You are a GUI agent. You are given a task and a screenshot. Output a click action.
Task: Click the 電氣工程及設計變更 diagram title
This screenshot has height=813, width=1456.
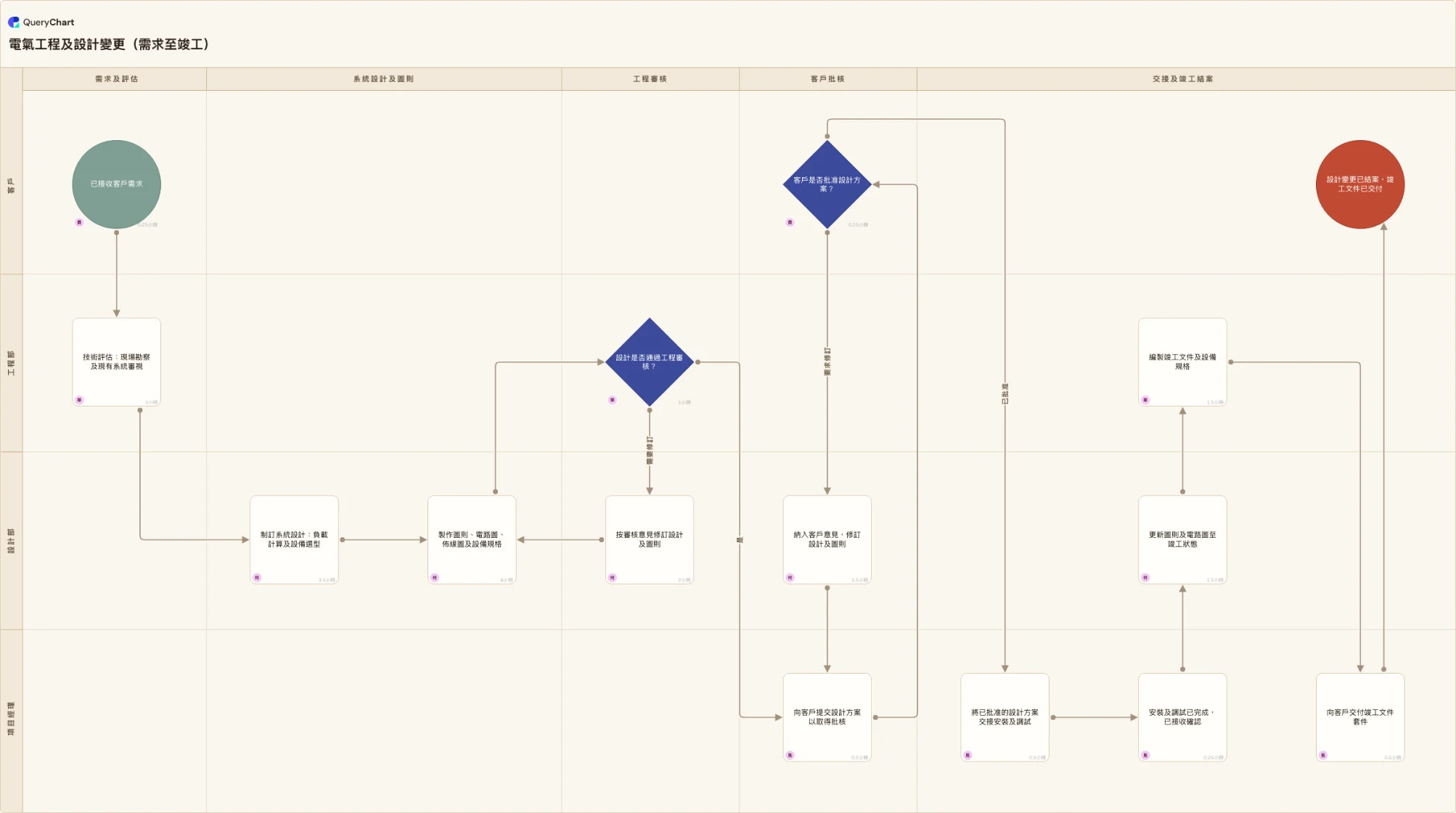coord(109,44)
